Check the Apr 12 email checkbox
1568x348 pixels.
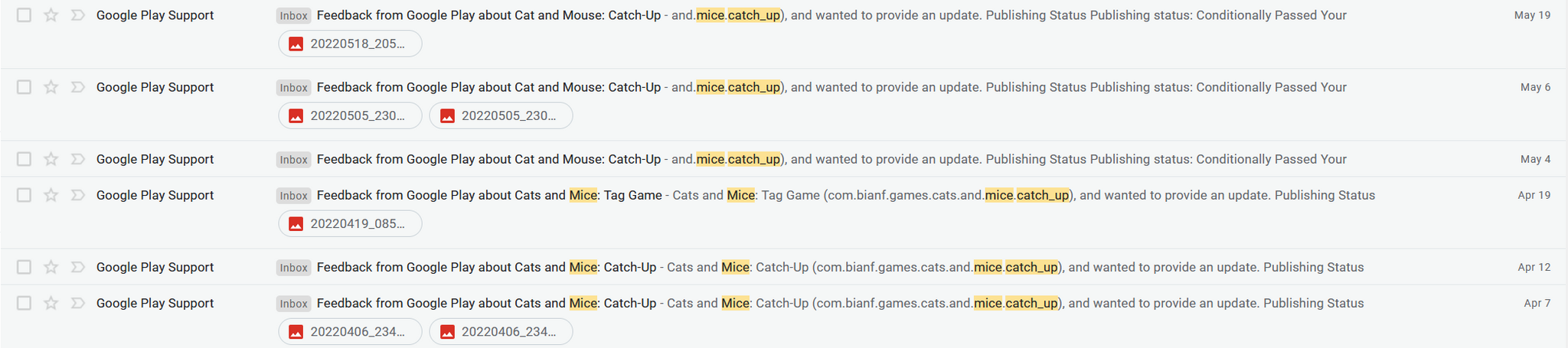24,267
